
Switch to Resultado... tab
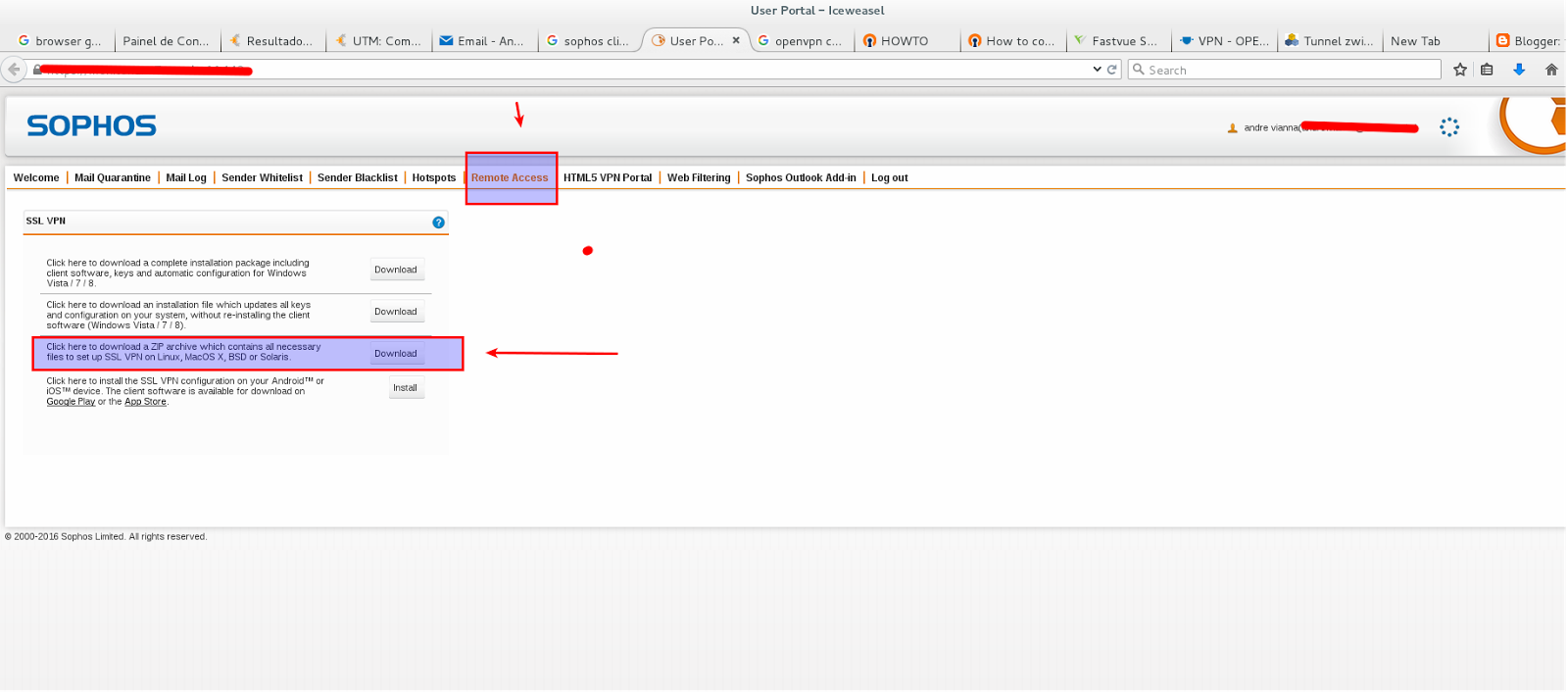click(271, 41)
